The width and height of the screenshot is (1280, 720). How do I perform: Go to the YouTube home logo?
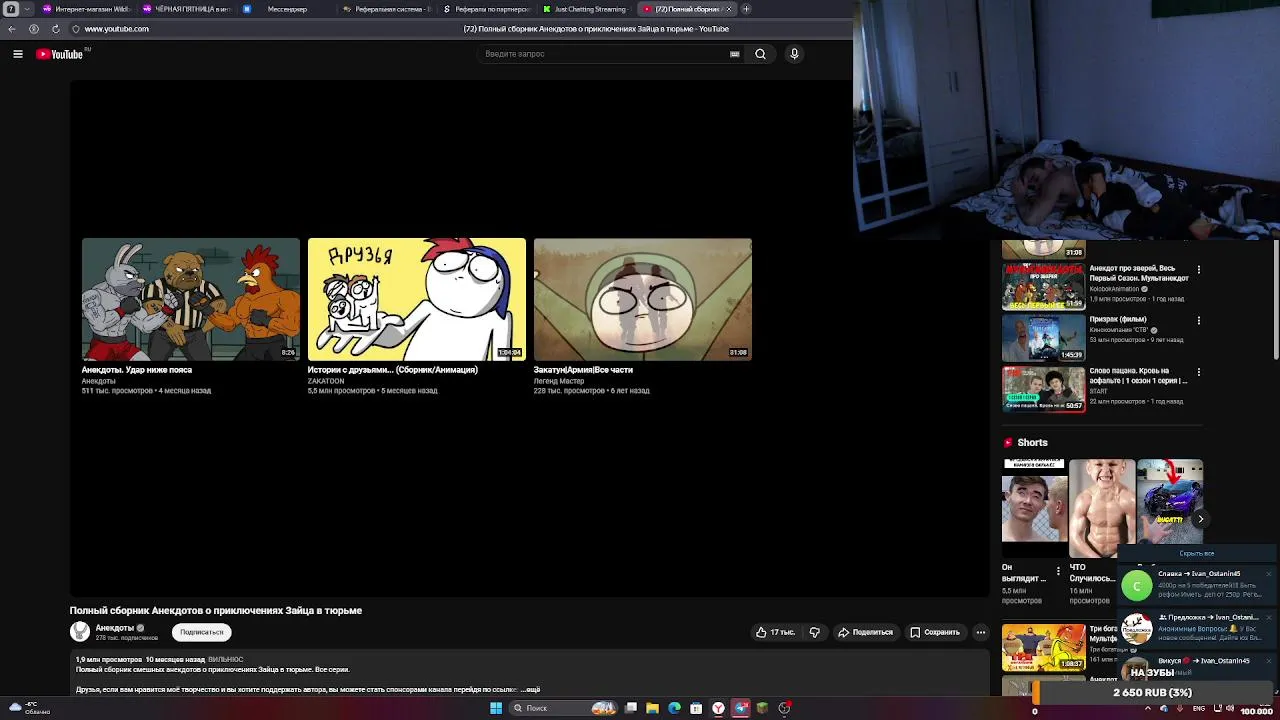point(61,54)
